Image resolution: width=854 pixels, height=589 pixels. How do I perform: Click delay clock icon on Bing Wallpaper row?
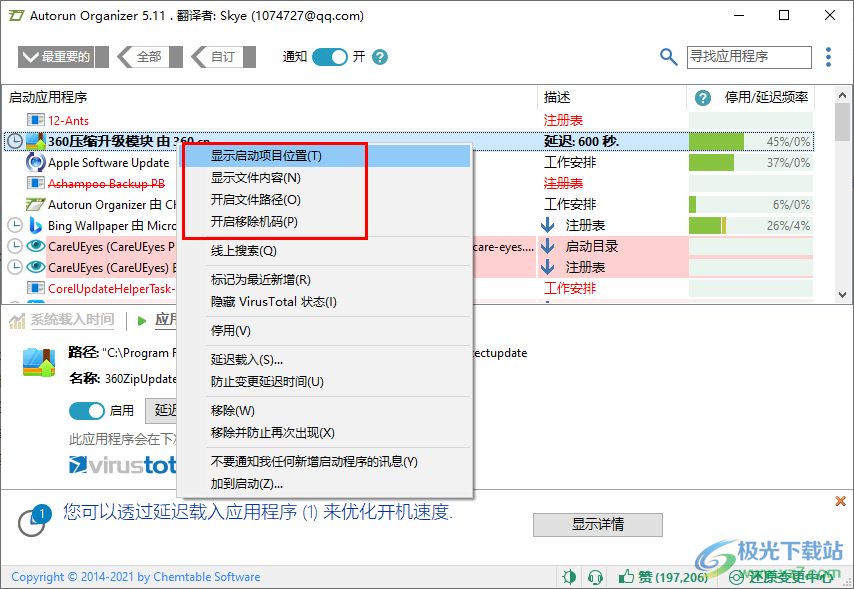tap(15, 225)
